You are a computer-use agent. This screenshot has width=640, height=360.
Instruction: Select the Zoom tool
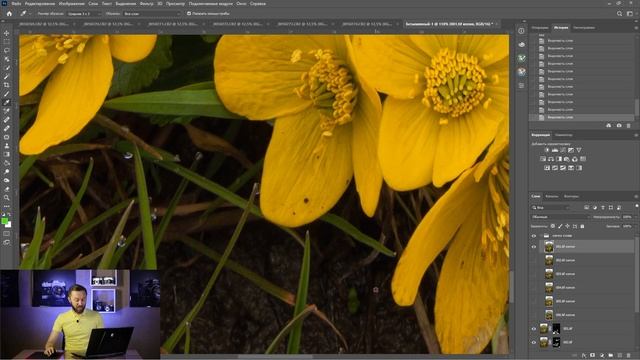(7, 197)
